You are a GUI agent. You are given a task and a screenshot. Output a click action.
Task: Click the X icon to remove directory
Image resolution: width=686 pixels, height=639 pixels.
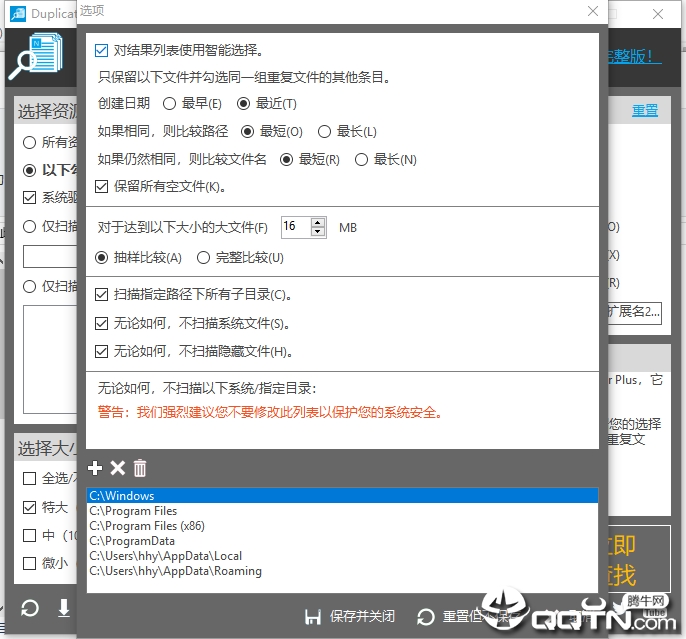tap(117, 468)
